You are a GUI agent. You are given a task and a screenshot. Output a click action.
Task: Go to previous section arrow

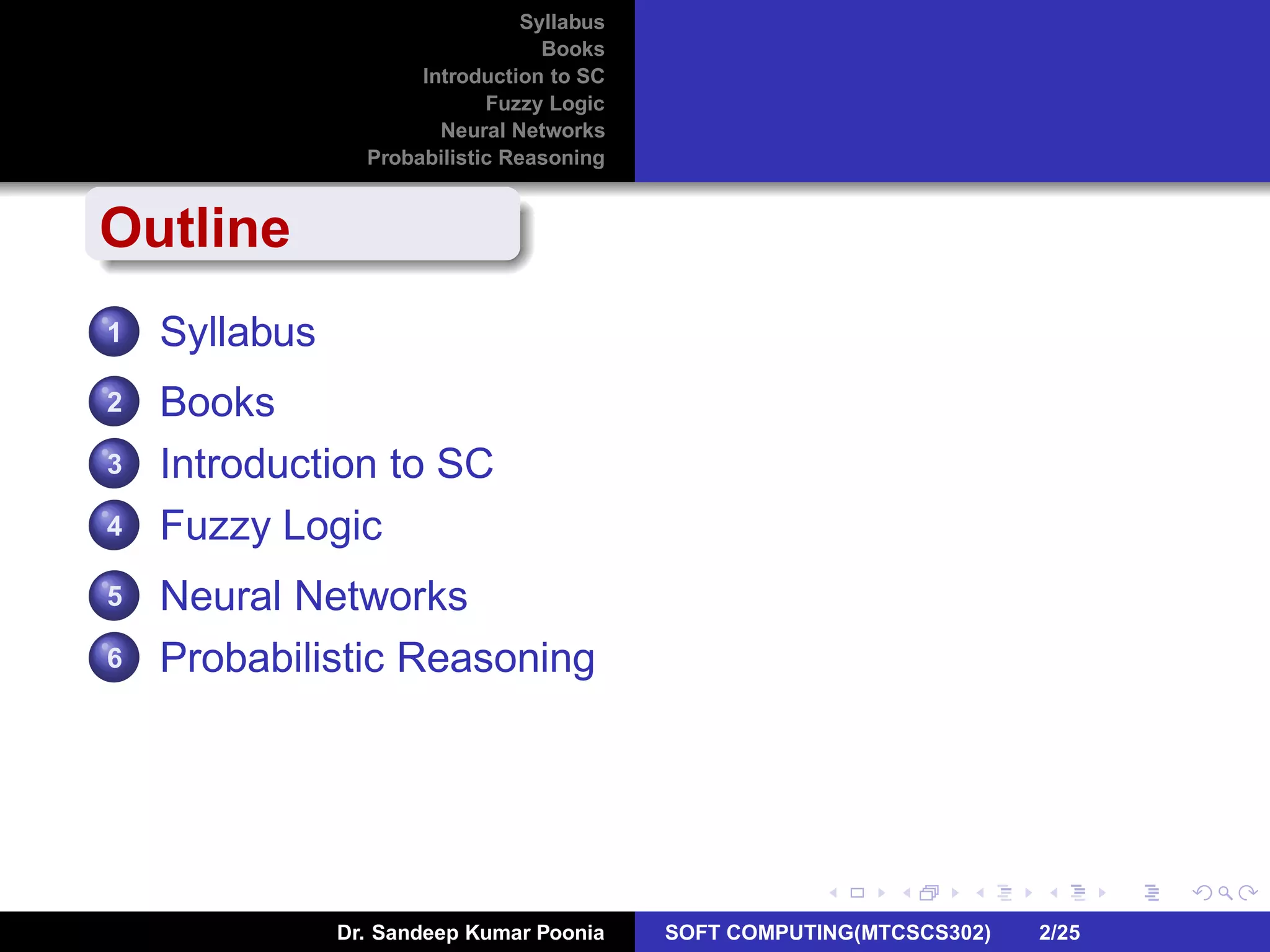point(1054,892)
